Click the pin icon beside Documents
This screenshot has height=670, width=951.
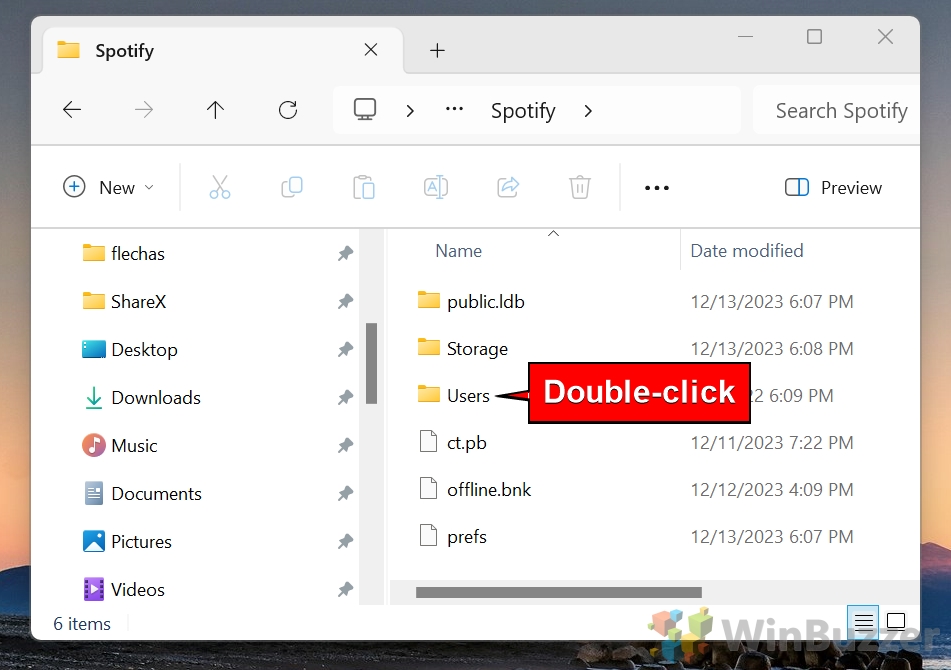click(345, 494)
